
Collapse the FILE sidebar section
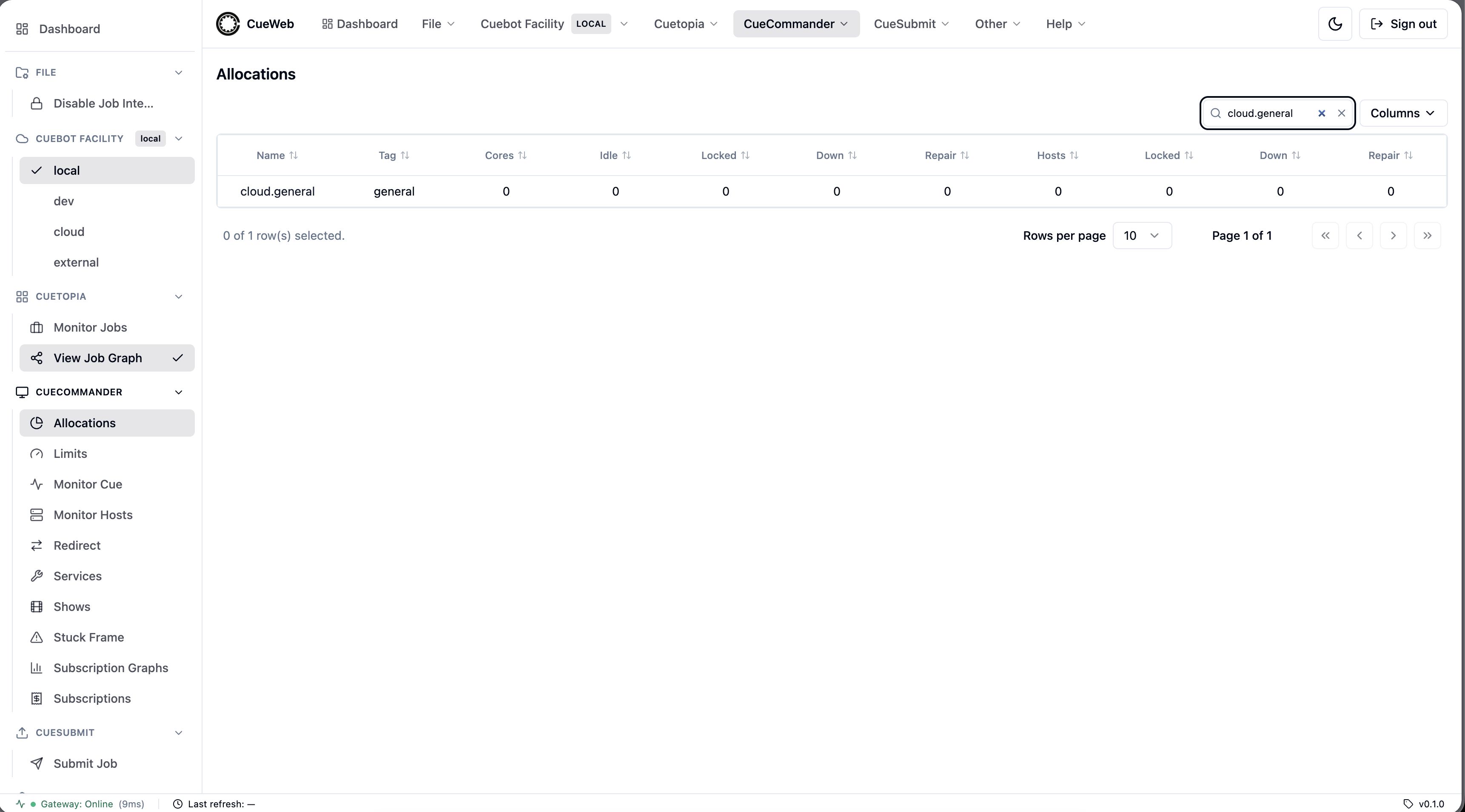click(x=179, y=73)
